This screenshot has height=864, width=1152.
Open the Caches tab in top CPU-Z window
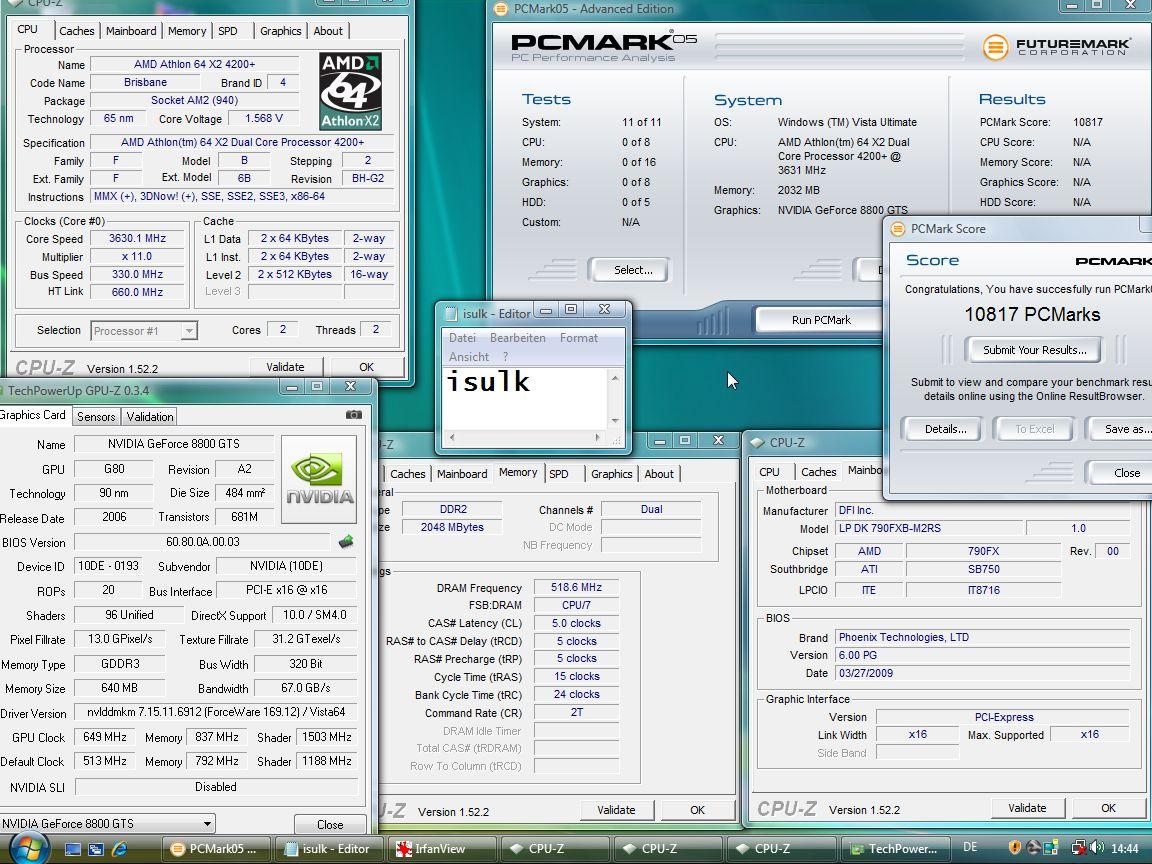point(76,31)
